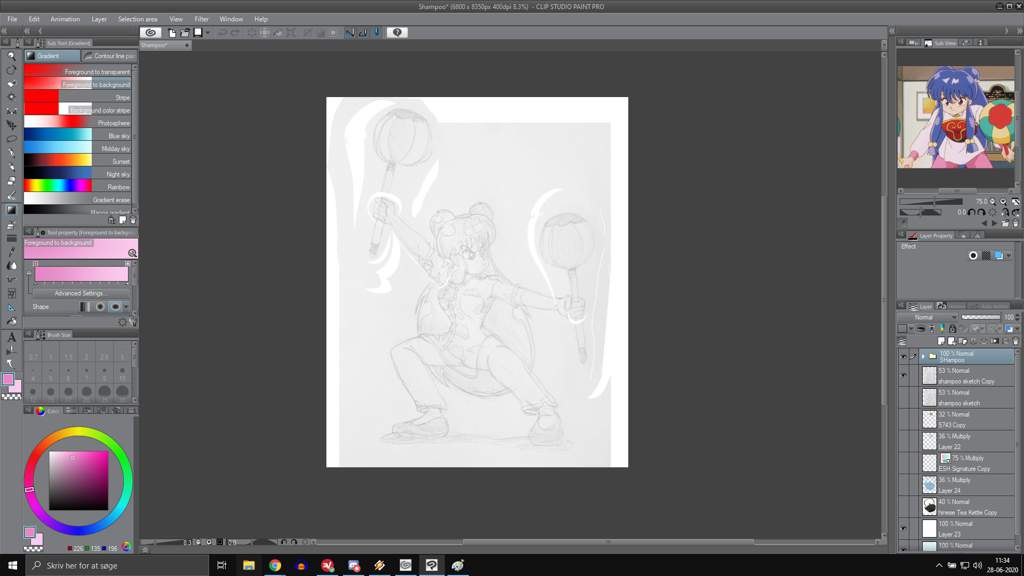The height and width of the screenshot is (576, 1024).
Task: Toggle visibility of 5743 Copy layer
Action: [x=903, y=419]
